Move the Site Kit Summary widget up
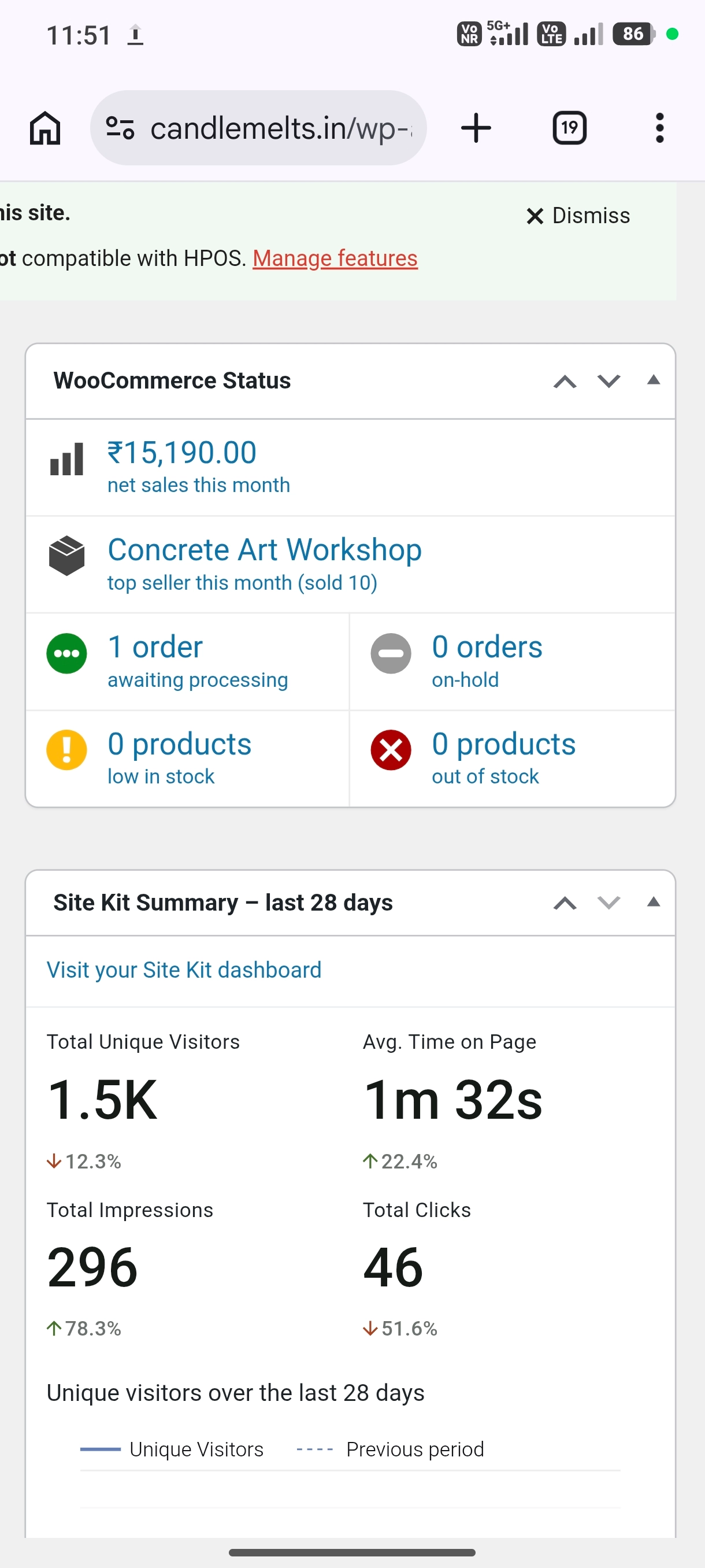705x1568 pixels. pyautogui.click(x=565, y=903)
